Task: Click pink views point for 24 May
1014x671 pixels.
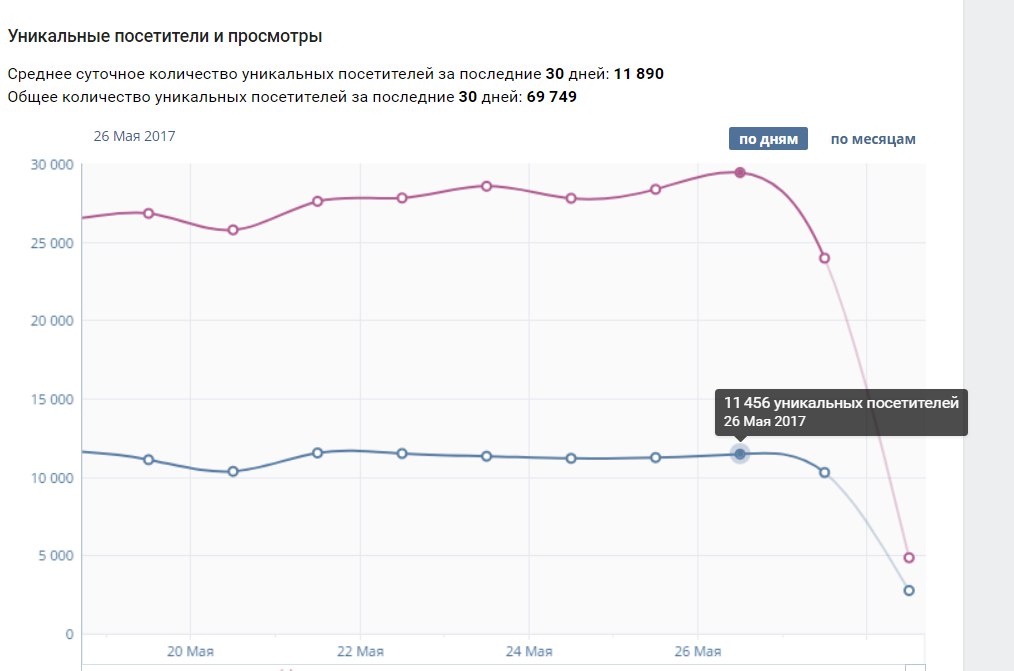Action: click(571, 198)
